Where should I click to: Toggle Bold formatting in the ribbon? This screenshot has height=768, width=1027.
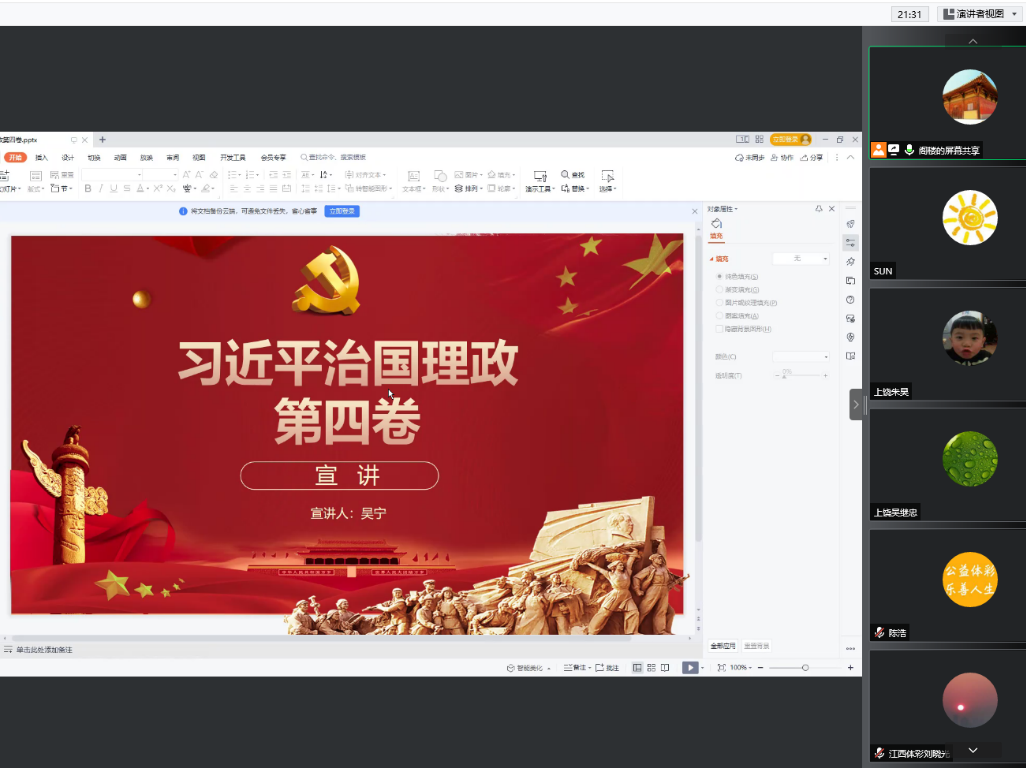point(88,189)
